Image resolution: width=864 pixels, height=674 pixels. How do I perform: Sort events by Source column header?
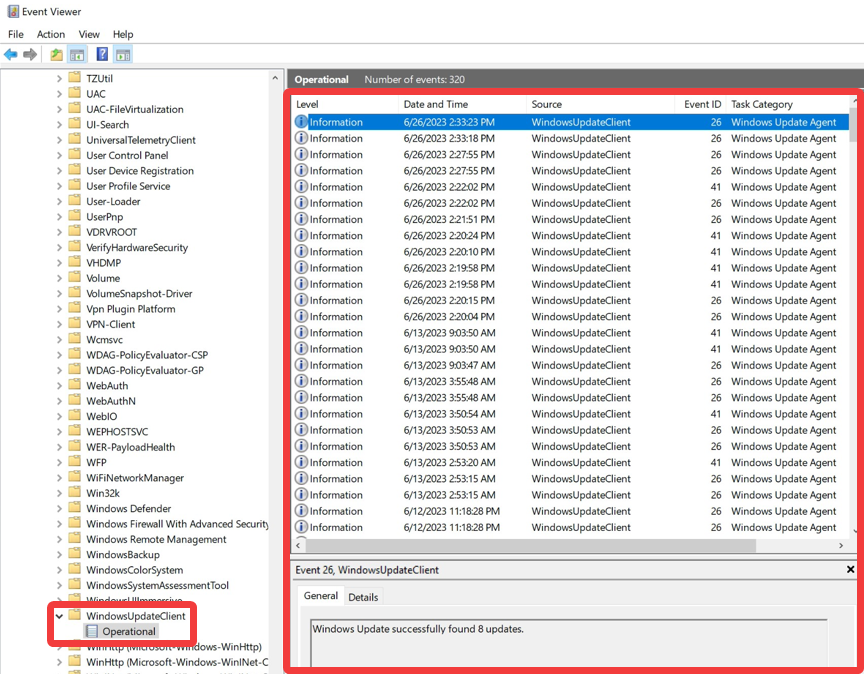[x=601, y=104]
